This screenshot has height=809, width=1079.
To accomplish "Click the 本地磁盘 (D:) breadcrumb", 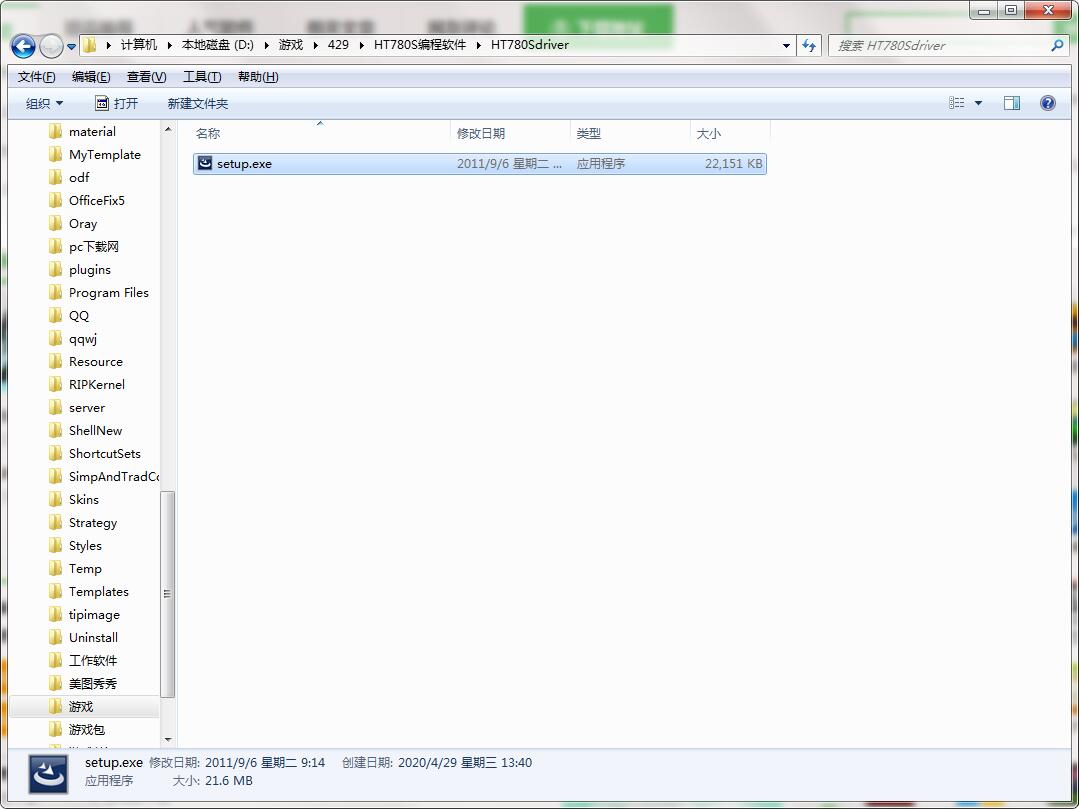I will point(217,45).
